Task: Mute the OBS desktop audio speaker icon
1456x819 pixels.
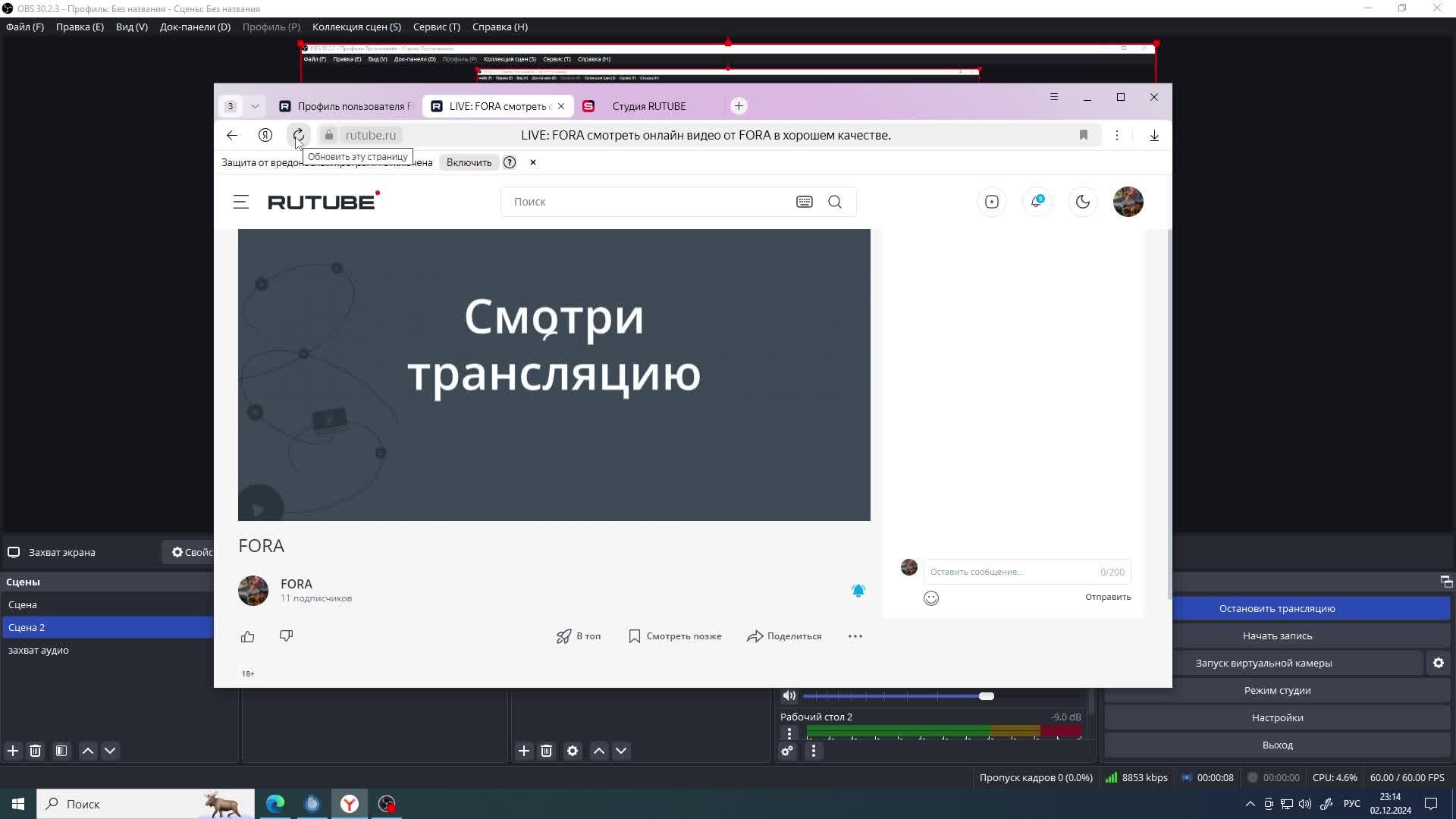Action: (789, 696)
